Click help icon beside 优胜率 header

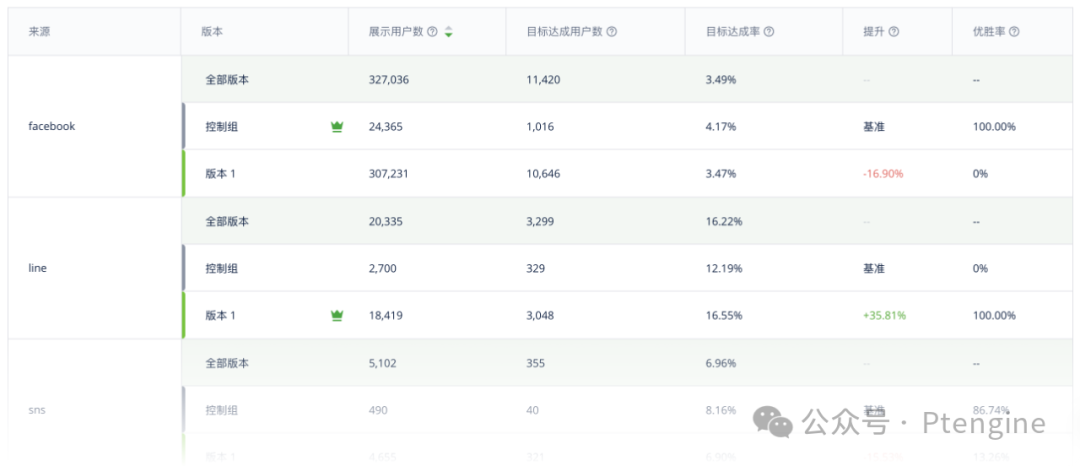point(1014,32)
